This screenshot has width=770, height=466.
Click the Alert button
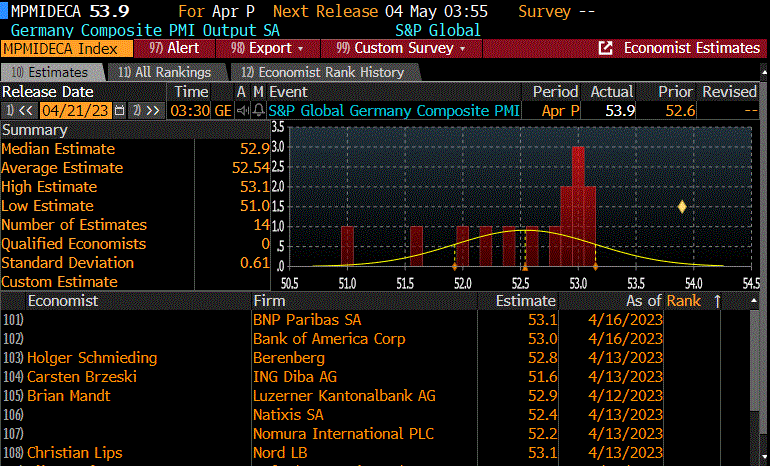(x=174, y=48)
